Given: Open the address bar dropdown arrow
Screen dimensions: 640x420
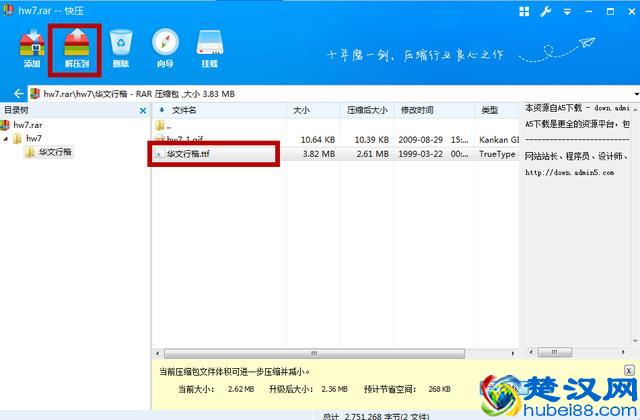Looking at the screenshot, I should (636, 94).
